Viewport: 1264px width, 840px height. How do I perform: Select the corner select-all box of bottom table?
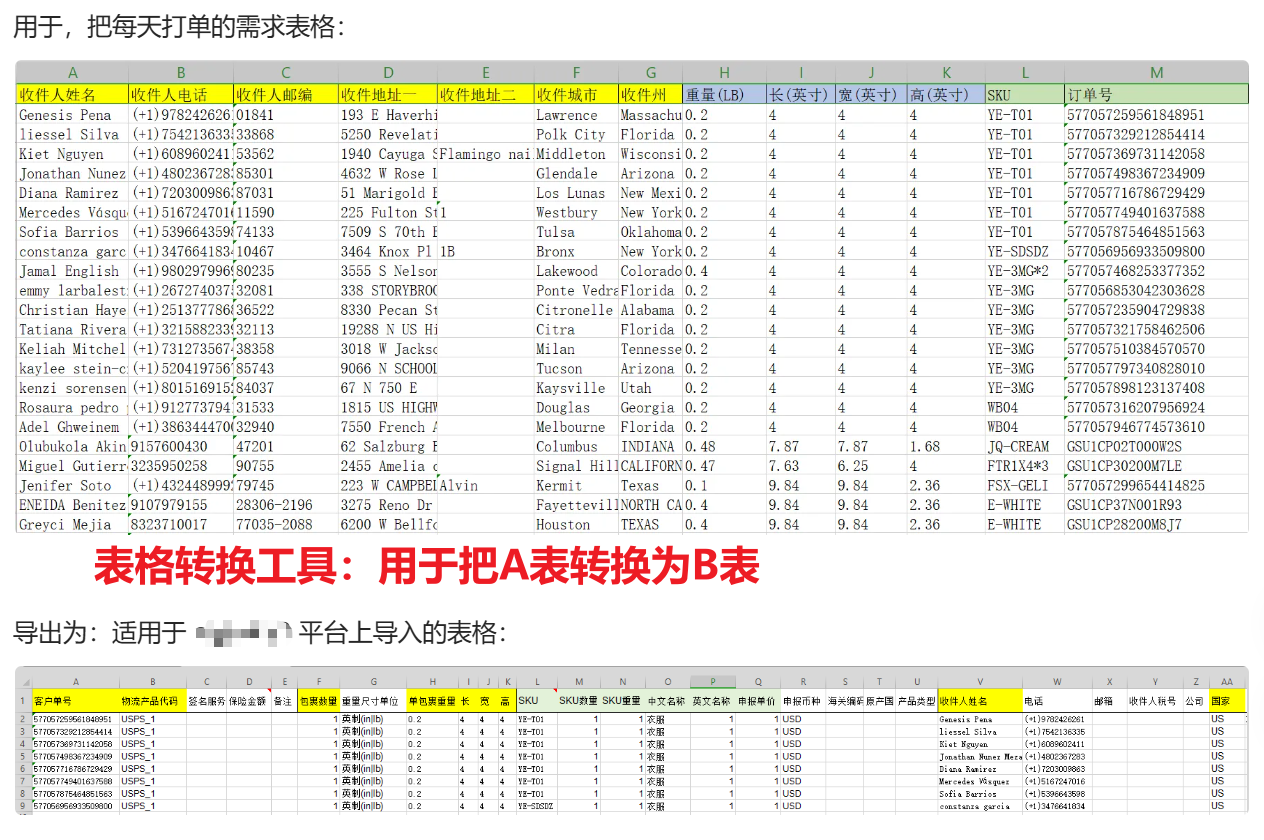tap(23, 681)
